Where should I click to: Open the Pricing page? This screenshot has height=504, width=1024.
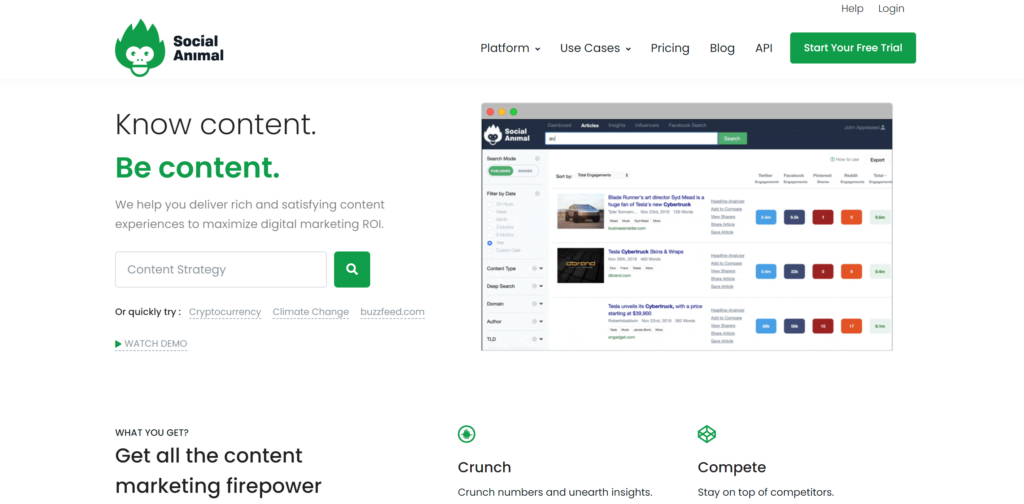pos(670,48)
